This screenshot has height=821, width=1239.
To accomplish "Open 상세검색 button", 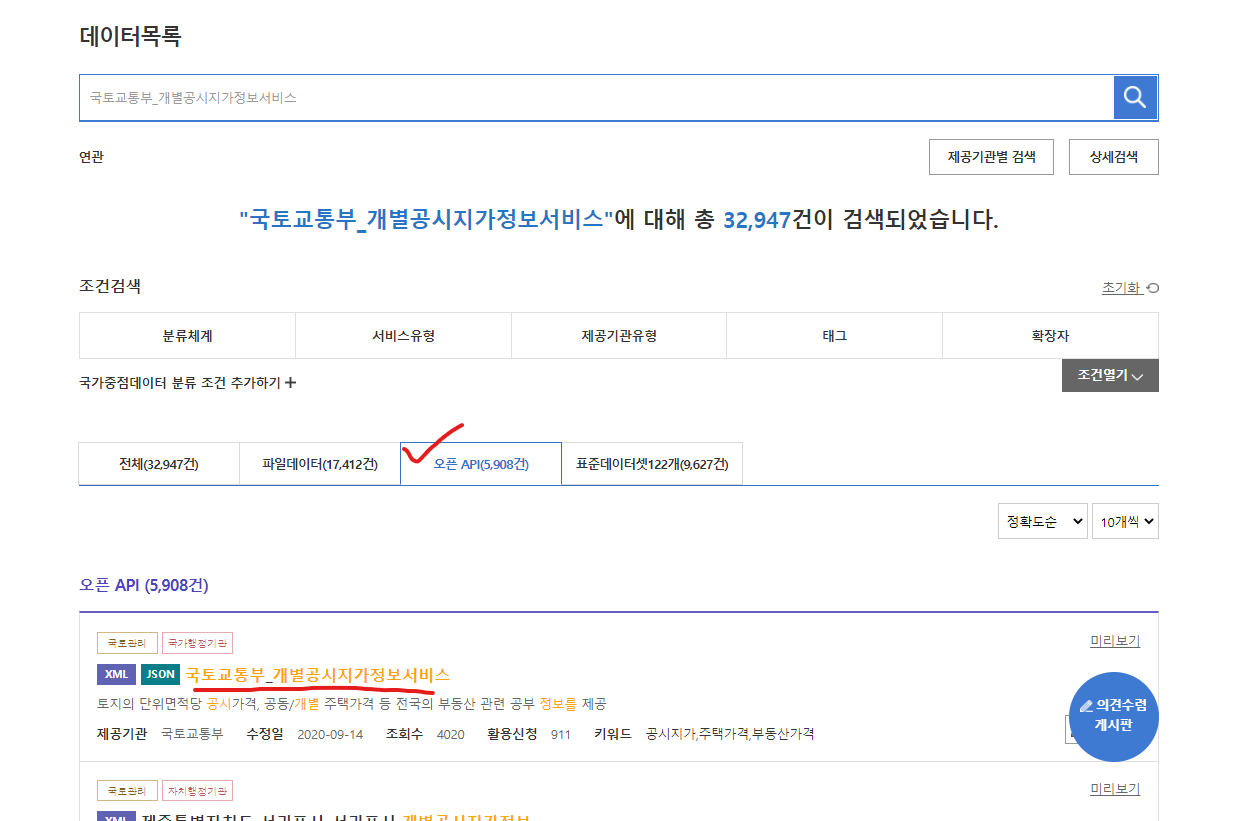I will tap(1113, 157).
